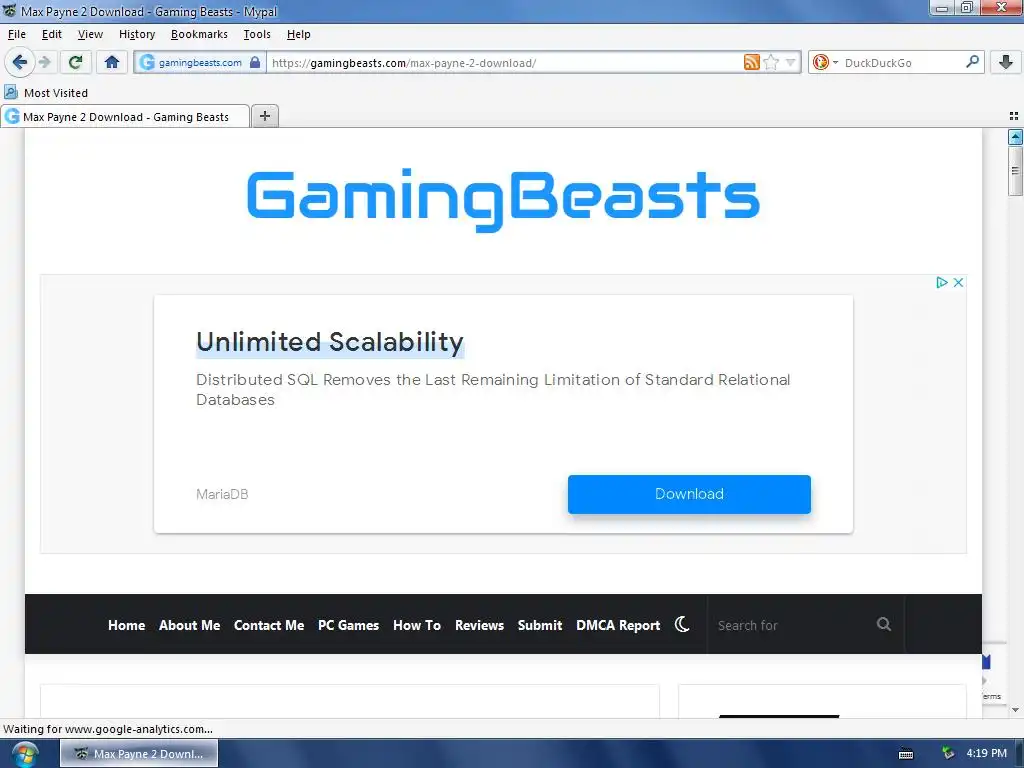This screenshot has height=768, width=1024.
Task: Open the View menu
Action: pyautogui.click(x=90, y=34)
